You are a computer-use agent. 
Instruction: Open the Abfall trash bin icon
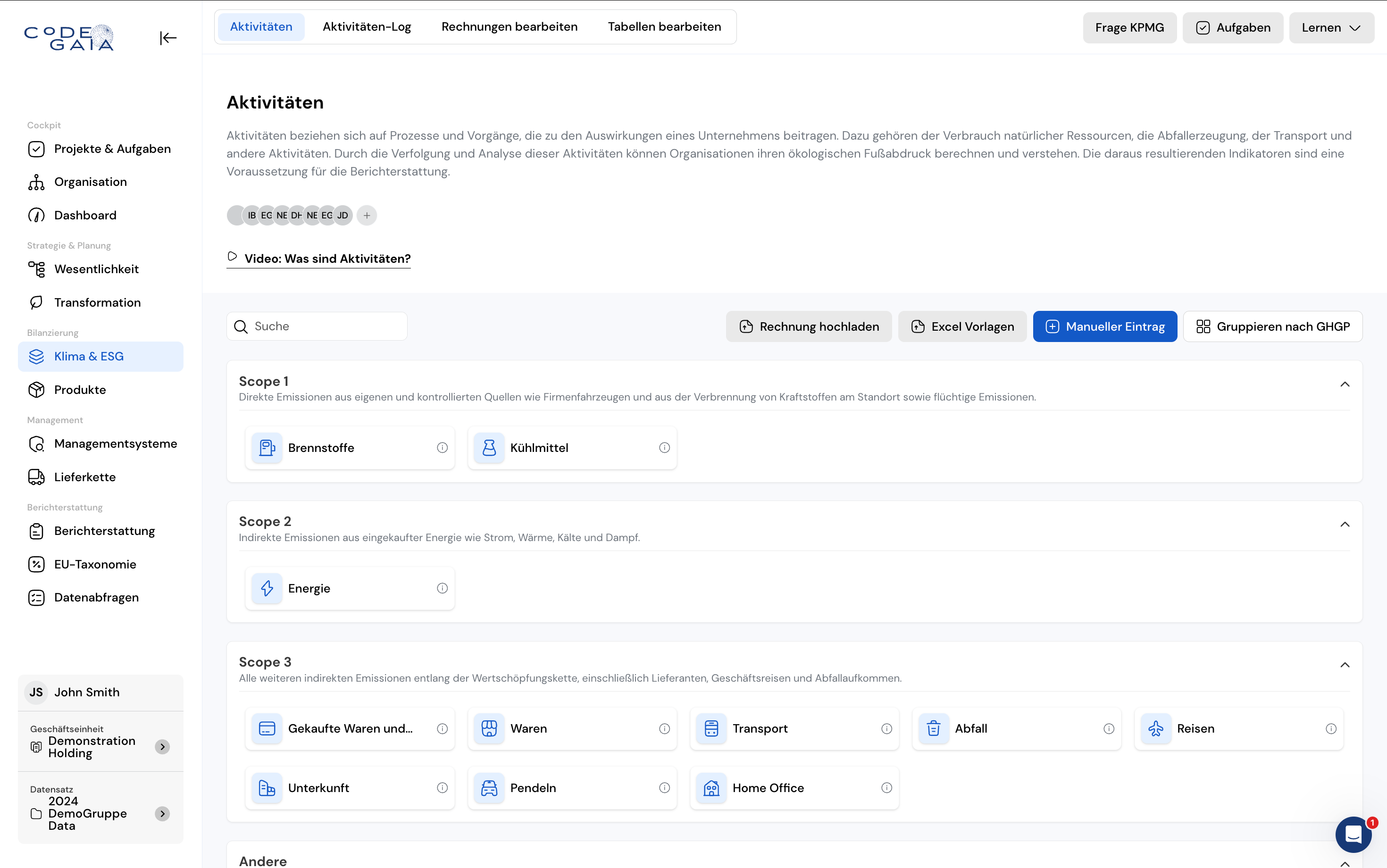(x=934, y=728)
